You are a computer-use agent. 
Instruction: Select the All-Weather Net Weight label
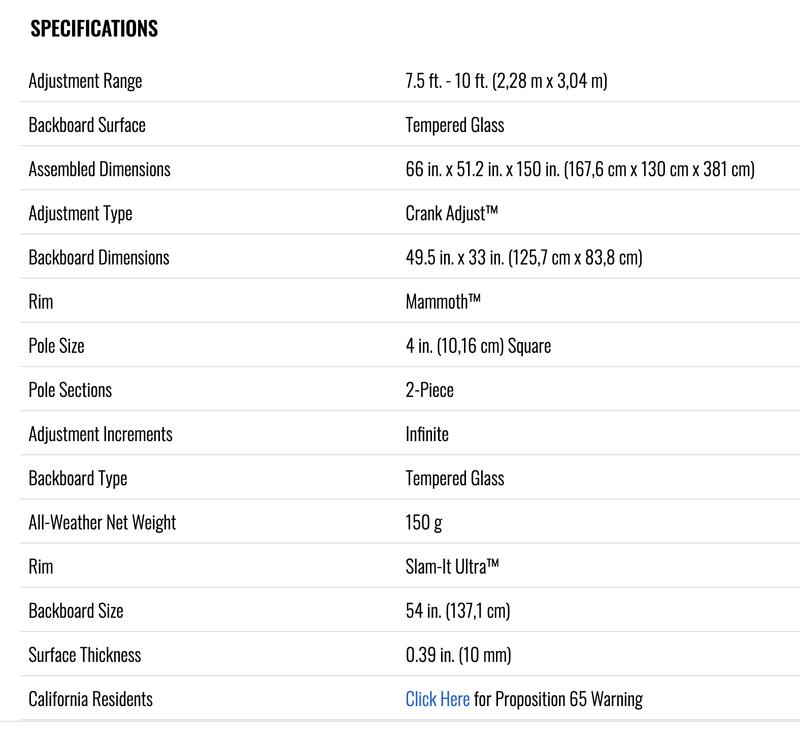coord(102,522)
